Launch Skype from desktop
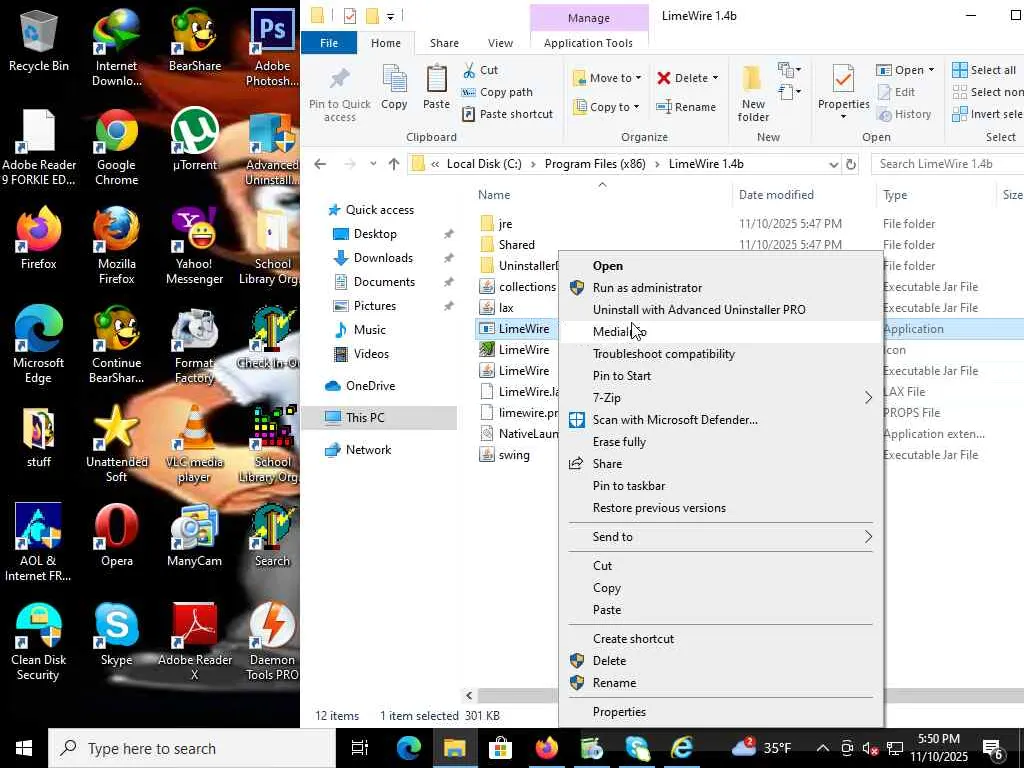Image resolution: width=1024 pixels, height=768 pixels. point(116,634)
